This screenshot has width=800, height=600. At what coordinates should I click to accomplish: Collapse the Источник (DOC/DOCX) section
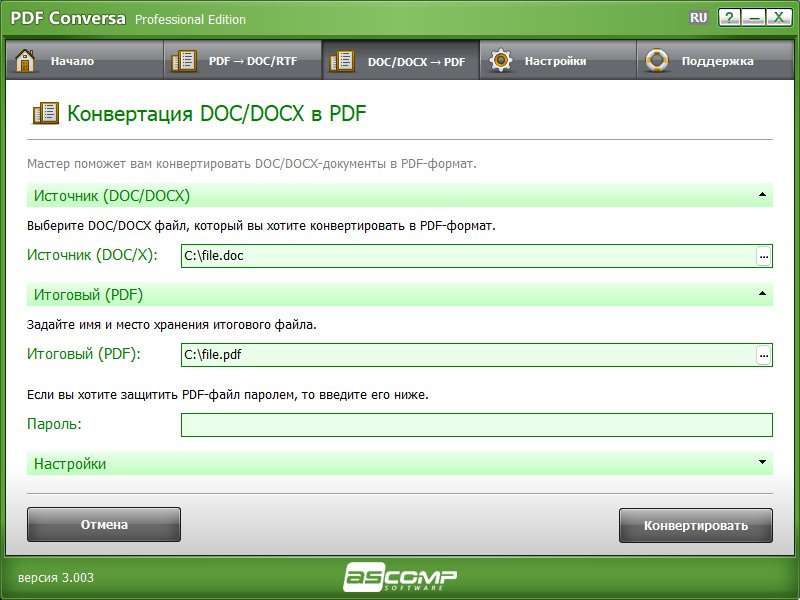[762, 194]
